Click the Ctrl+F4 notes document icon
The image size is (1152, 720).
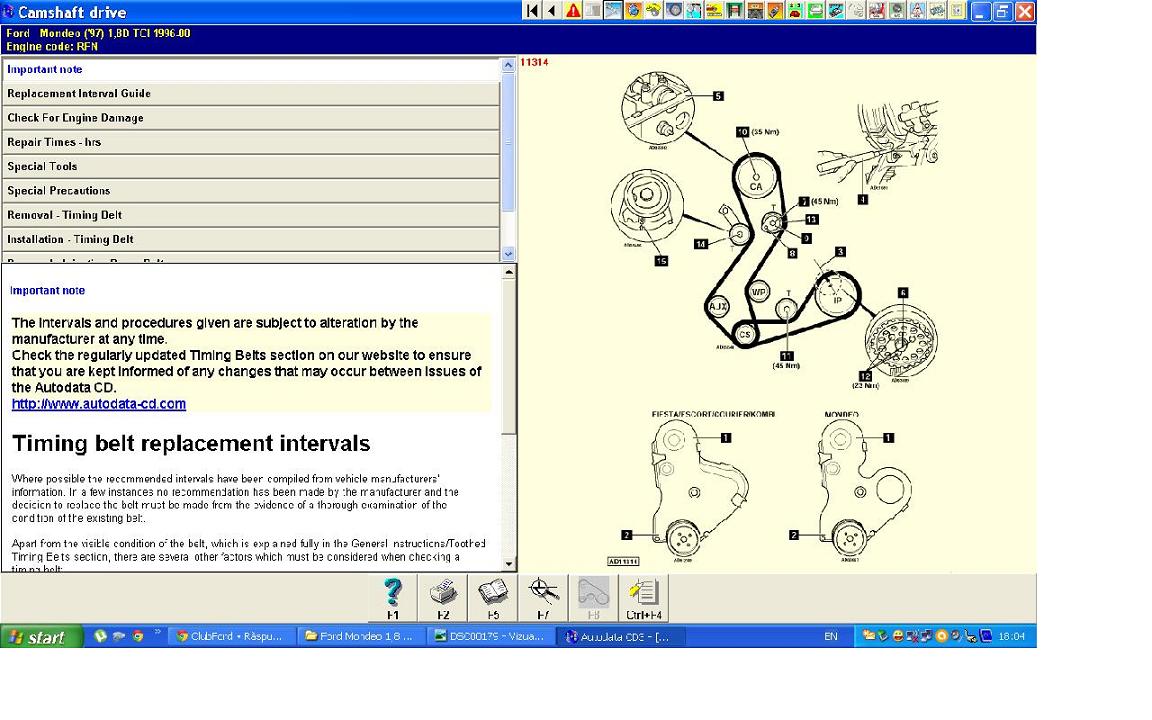643,598
